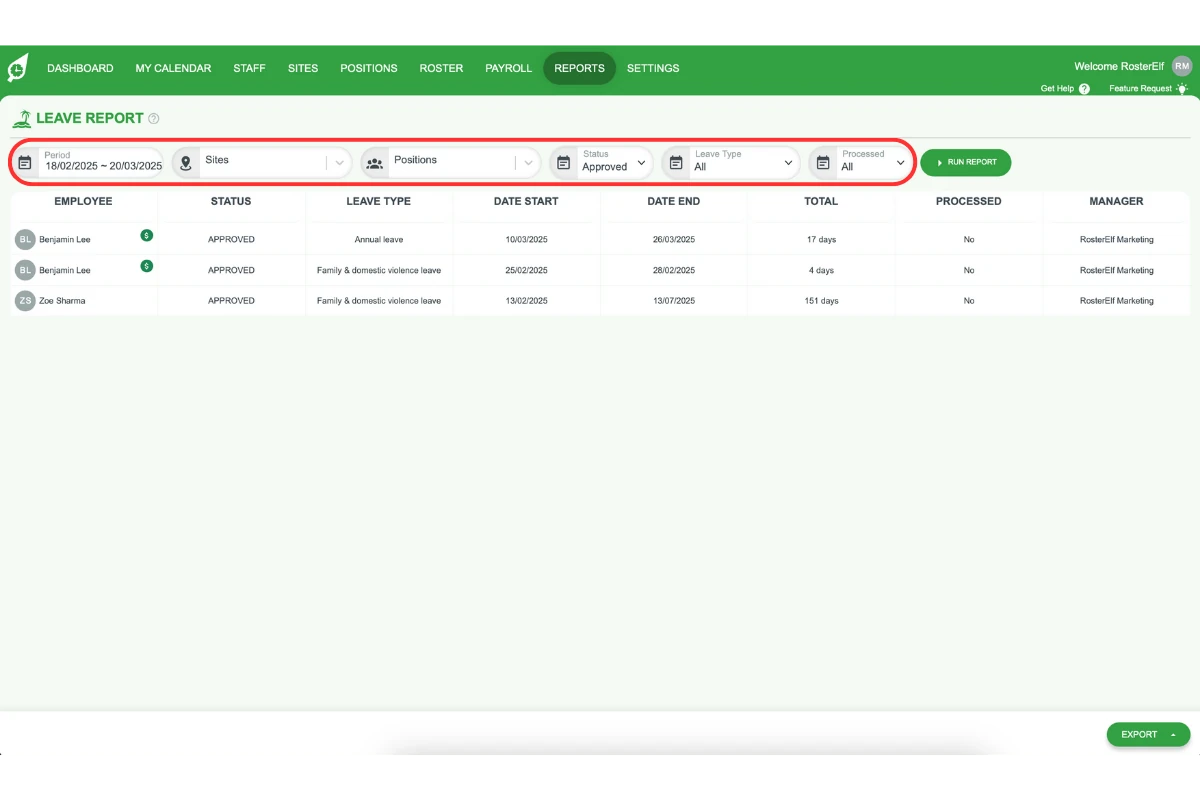
Task: Click the 10/03/2025 start date cell
Action: 526,240
